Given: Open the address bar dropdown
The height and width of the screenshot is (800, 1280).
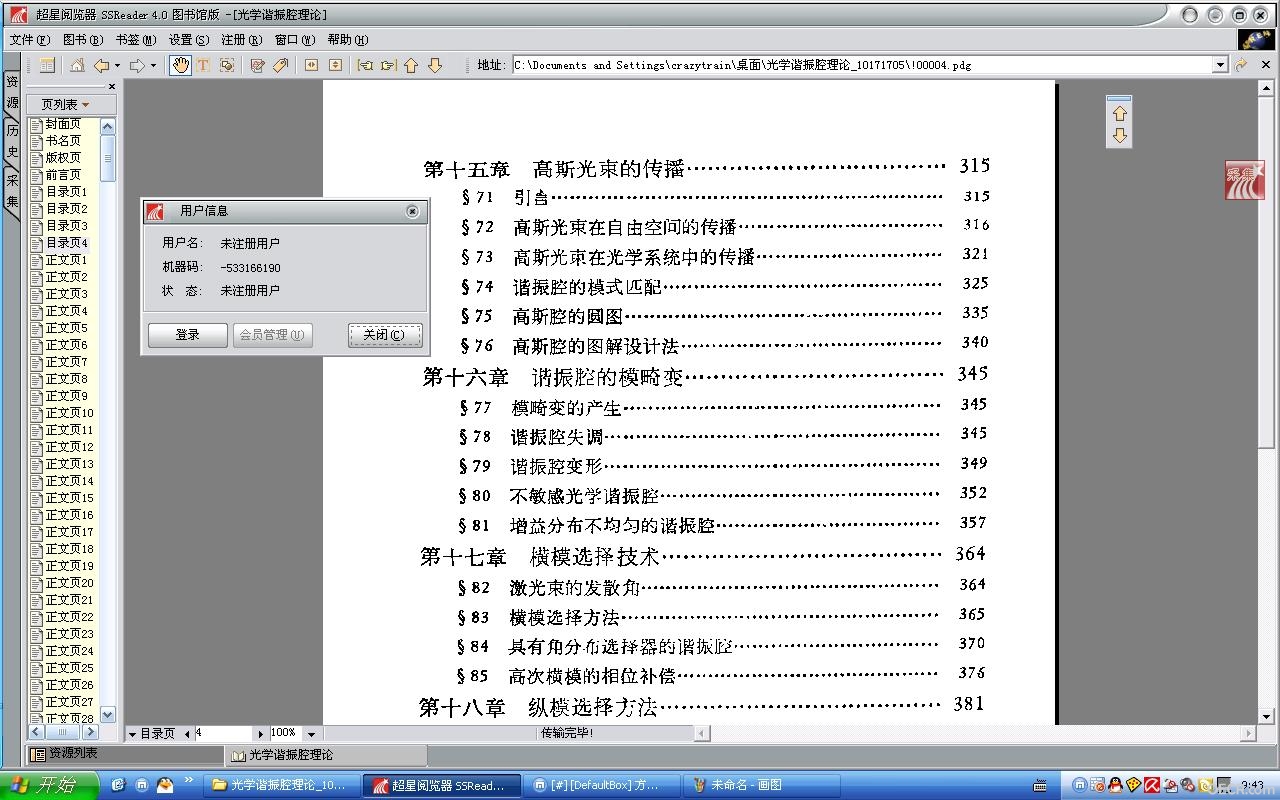Looking at the screenshot, I should [1219, 65].
